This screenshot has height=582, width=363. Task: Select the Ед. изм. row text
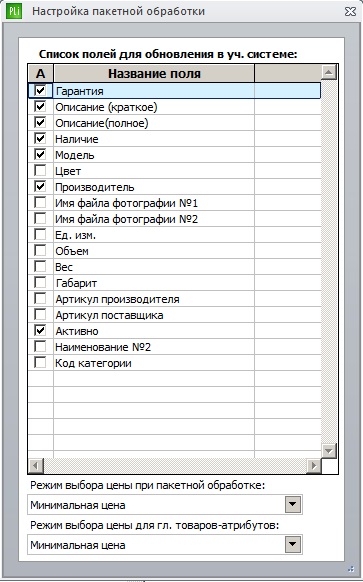75,235
